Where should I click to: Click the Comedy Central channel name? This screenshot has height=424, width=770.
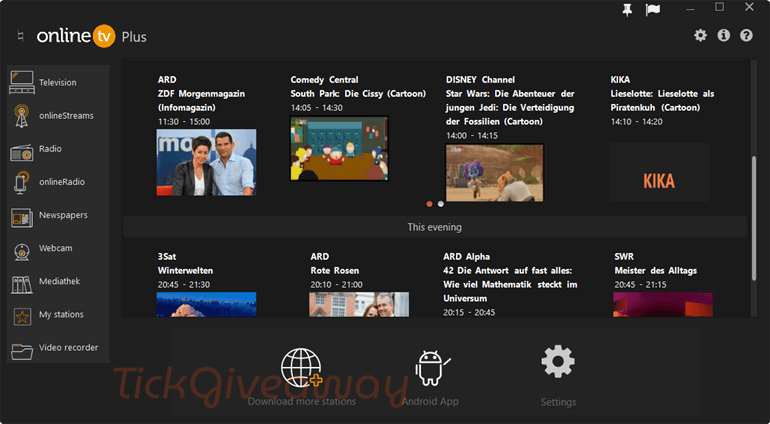point(325,80)
